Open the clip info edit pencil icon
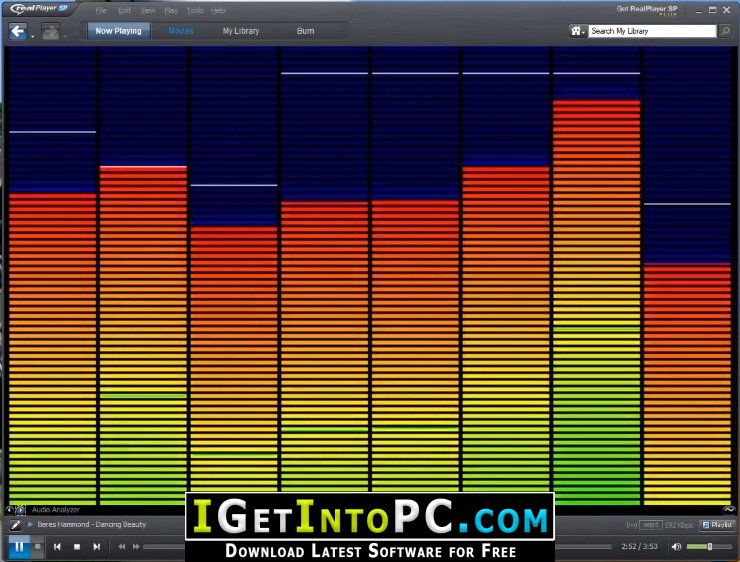This screenshot has width=740, height=562. (x=16, y=525)
